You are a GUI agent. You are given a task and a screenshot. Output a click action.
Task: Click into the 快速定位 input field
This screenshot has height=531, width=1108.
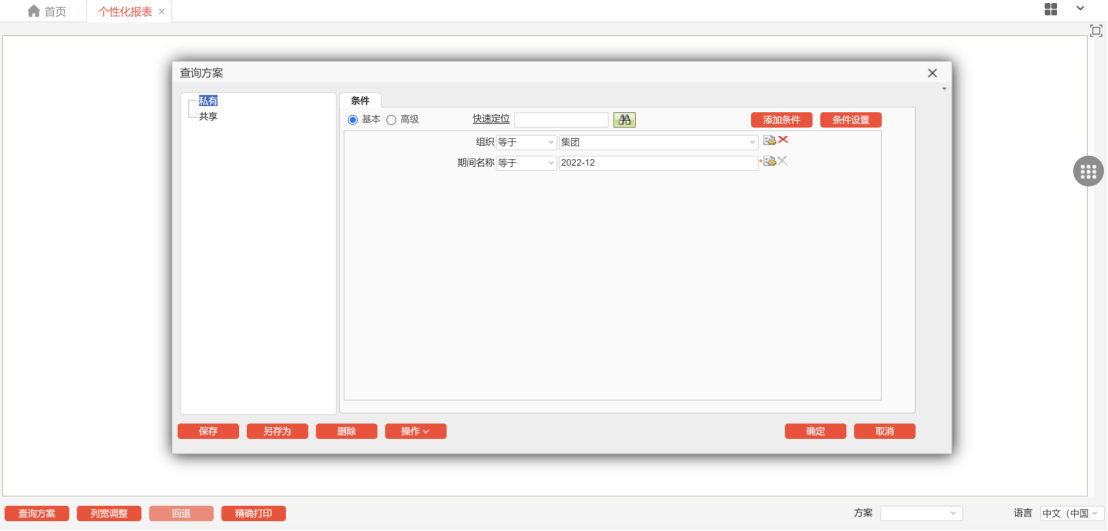tap(561, 120)
